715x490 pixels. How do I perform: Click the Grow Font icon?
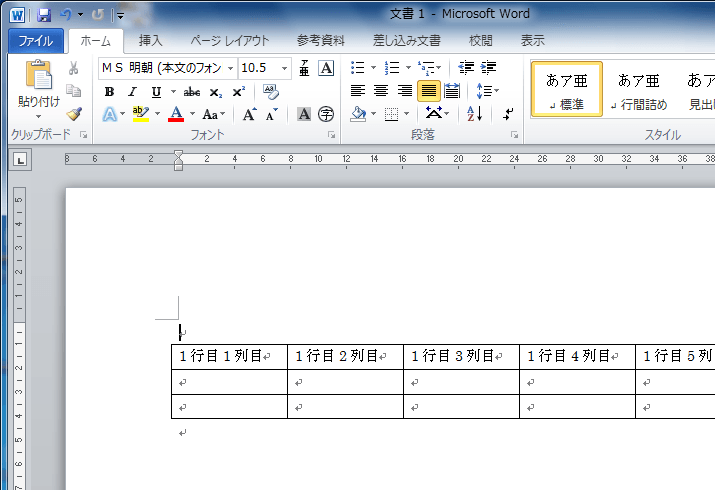249,114
